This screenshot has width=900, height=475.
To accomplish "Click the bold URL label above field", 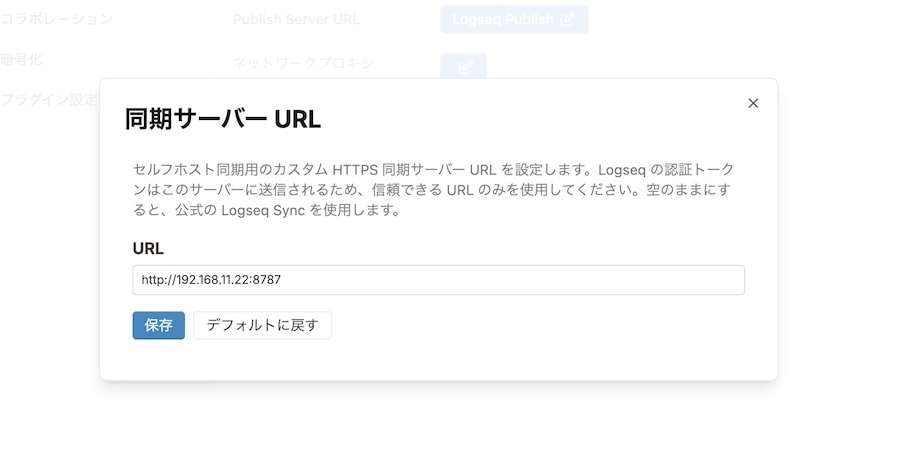I will tap(148, 248).
